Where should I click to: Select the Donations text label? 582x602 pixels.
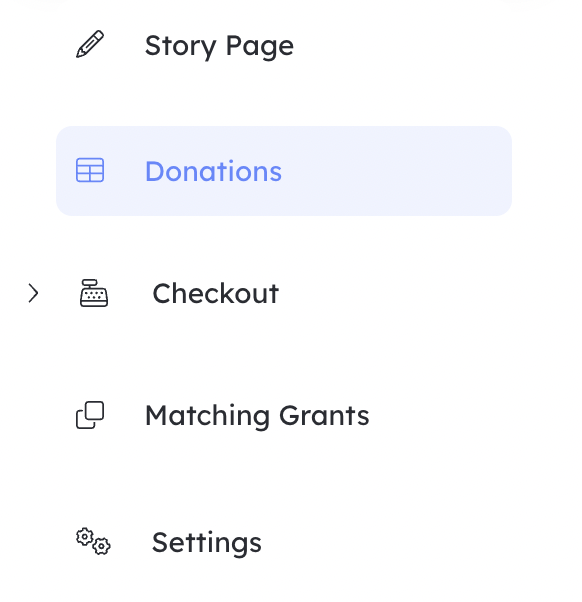pos(213,171)
